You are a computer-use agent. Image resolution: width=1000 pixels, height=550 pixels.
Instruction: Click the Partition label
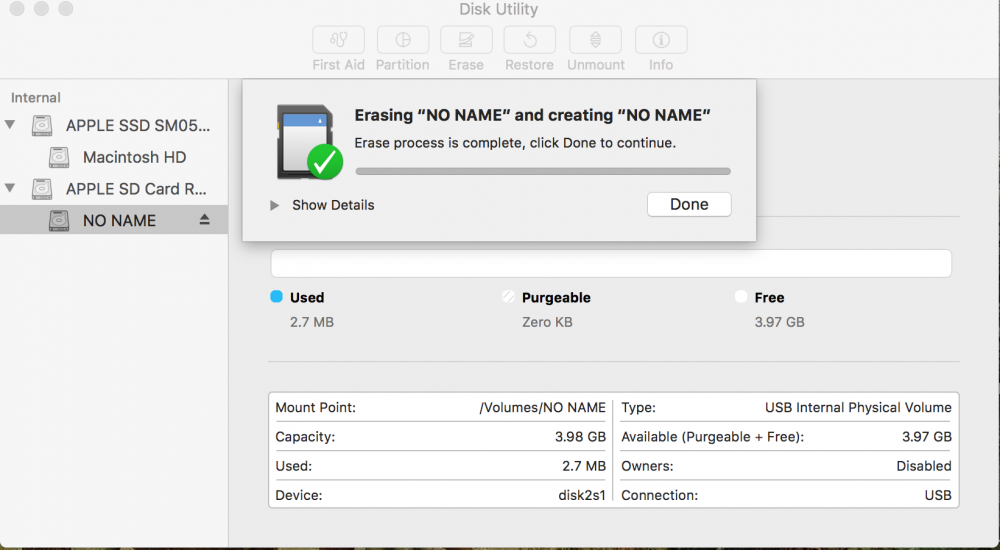click(x=402, y=65)
